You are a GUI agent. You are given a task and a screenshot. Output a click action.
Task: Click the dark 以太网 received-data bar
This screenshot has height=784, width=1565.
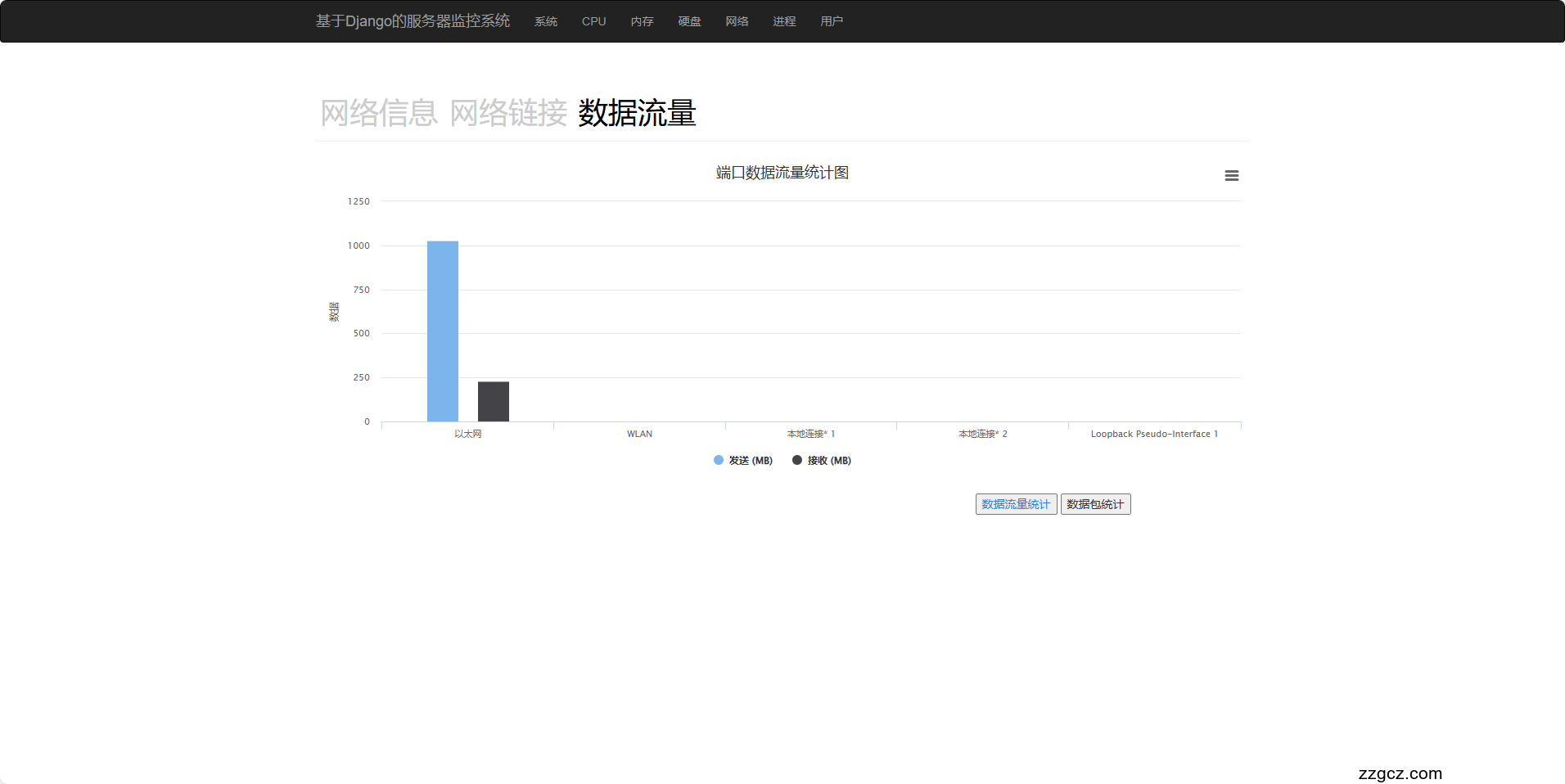pyautogui.click(x=493, y=401)
